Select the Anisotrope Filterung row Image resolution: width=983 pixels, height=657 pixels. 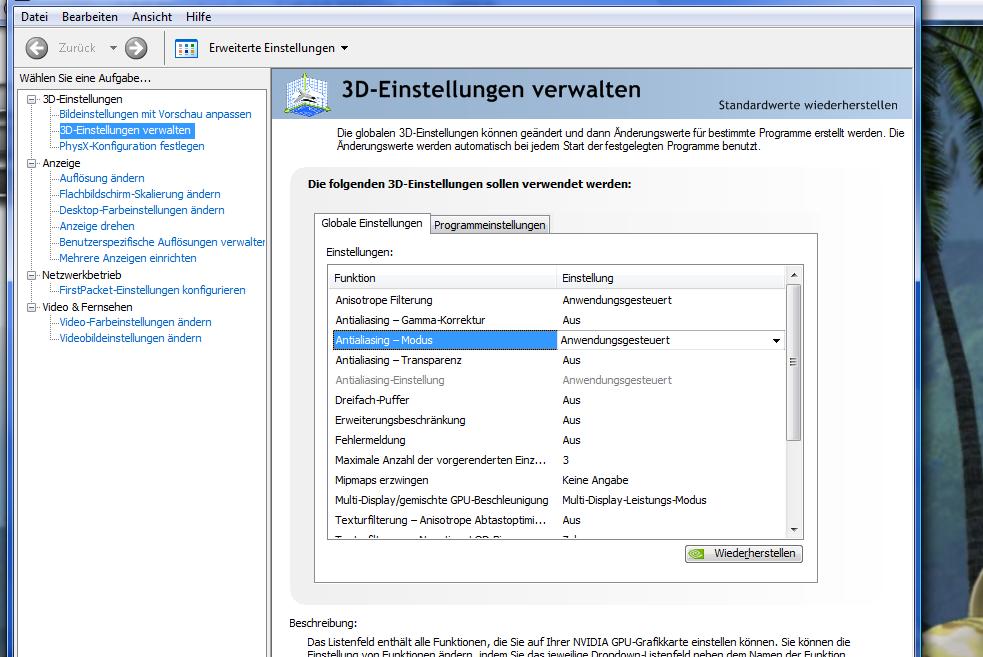pyautogui.click(x=558, y=300)
